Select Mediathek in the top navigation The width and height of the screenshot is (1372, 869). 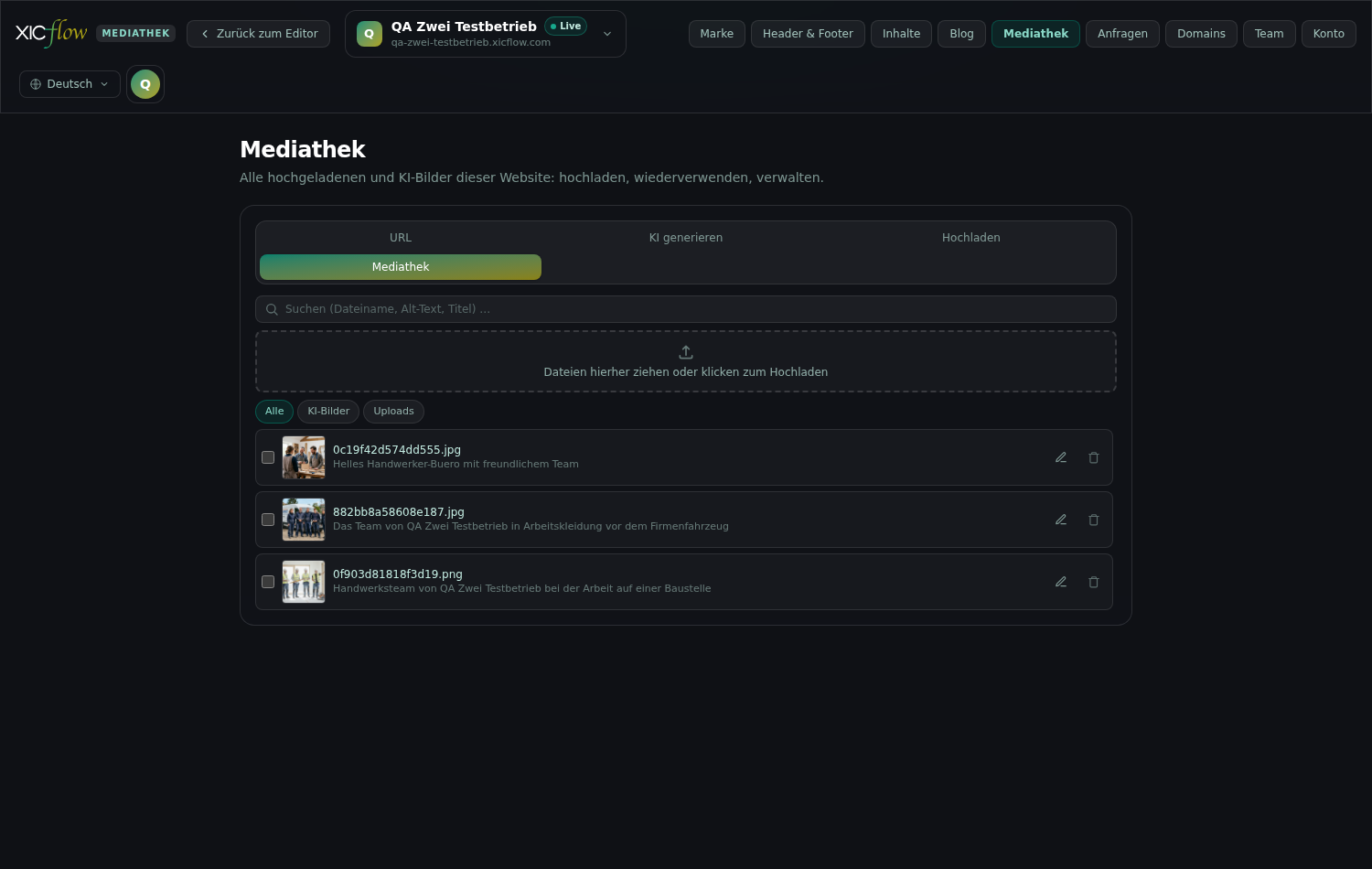(x=1035, y=34)
